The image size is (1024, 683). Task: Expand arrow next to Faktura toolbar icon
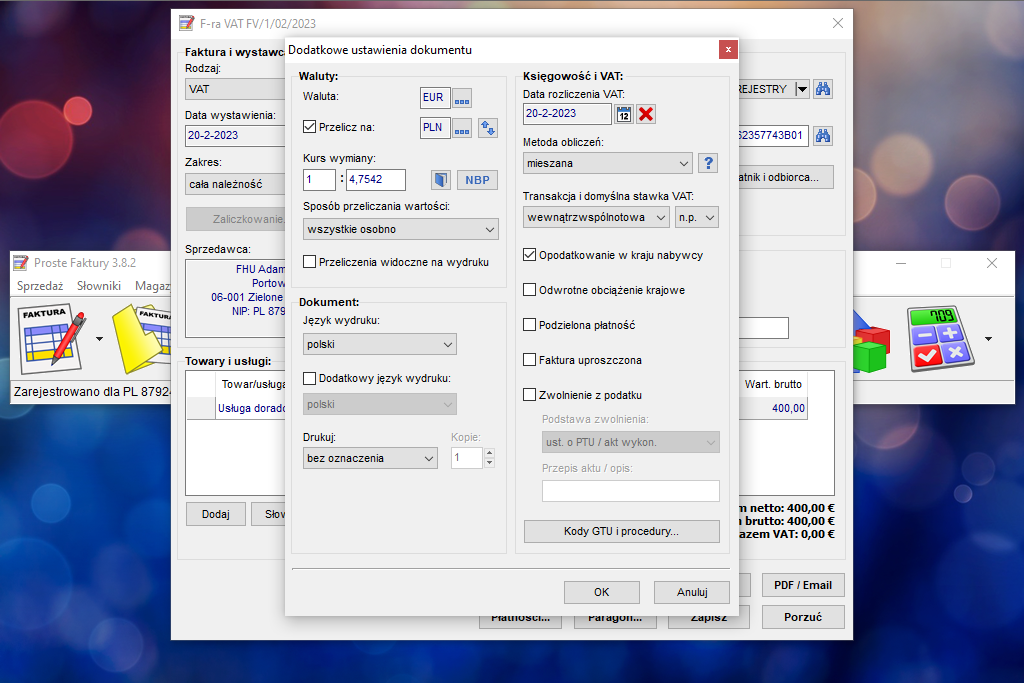(x=99, y=339)
